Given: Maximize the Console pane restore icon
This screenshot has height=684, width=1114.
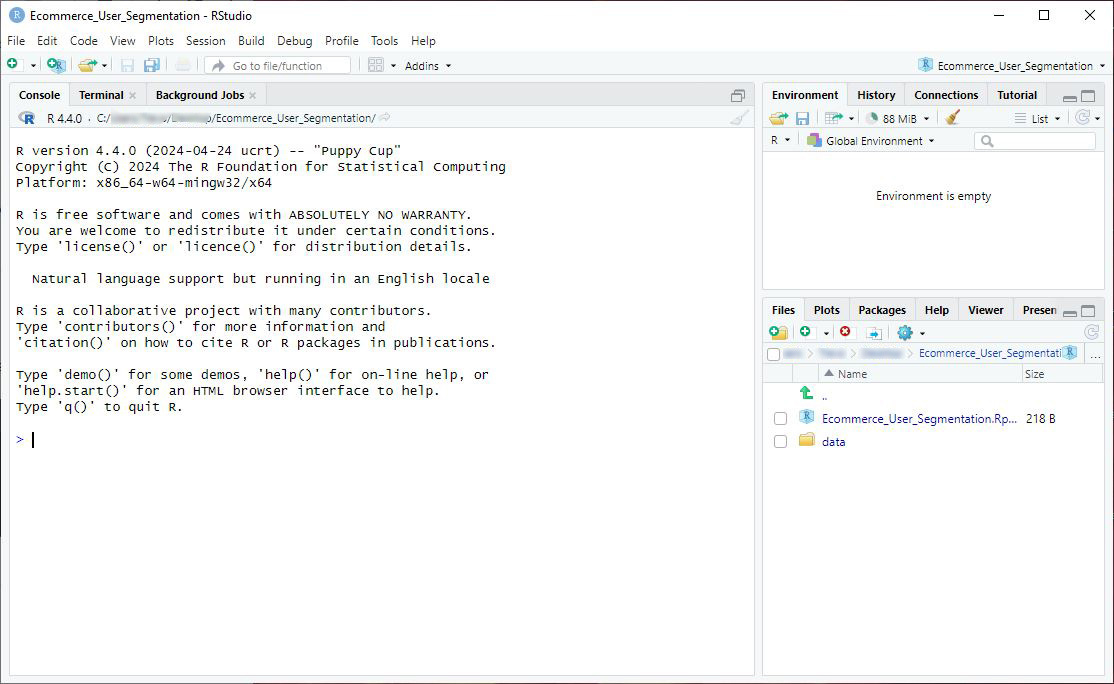Looking at the screenshot, I should (738, 96).
